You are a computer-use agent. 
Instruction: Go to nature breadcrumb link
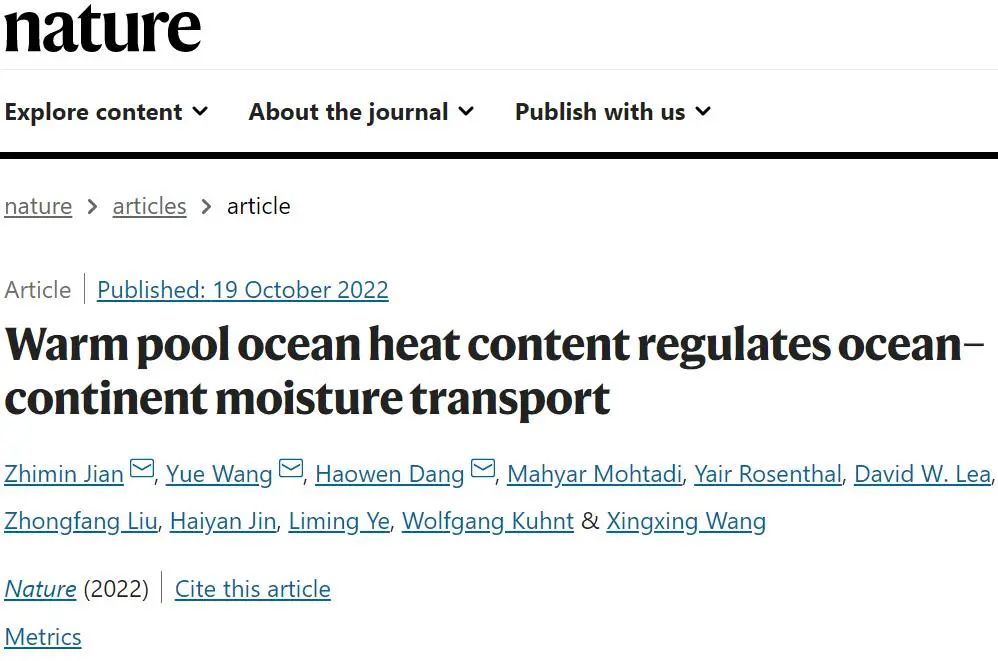(38, 206)
